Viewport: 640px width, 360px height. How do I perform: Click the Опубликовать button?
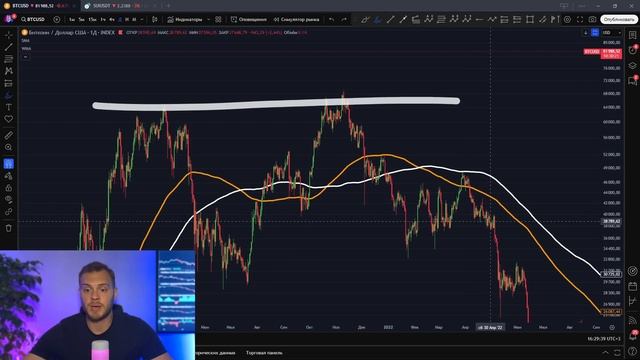(619, 19)
